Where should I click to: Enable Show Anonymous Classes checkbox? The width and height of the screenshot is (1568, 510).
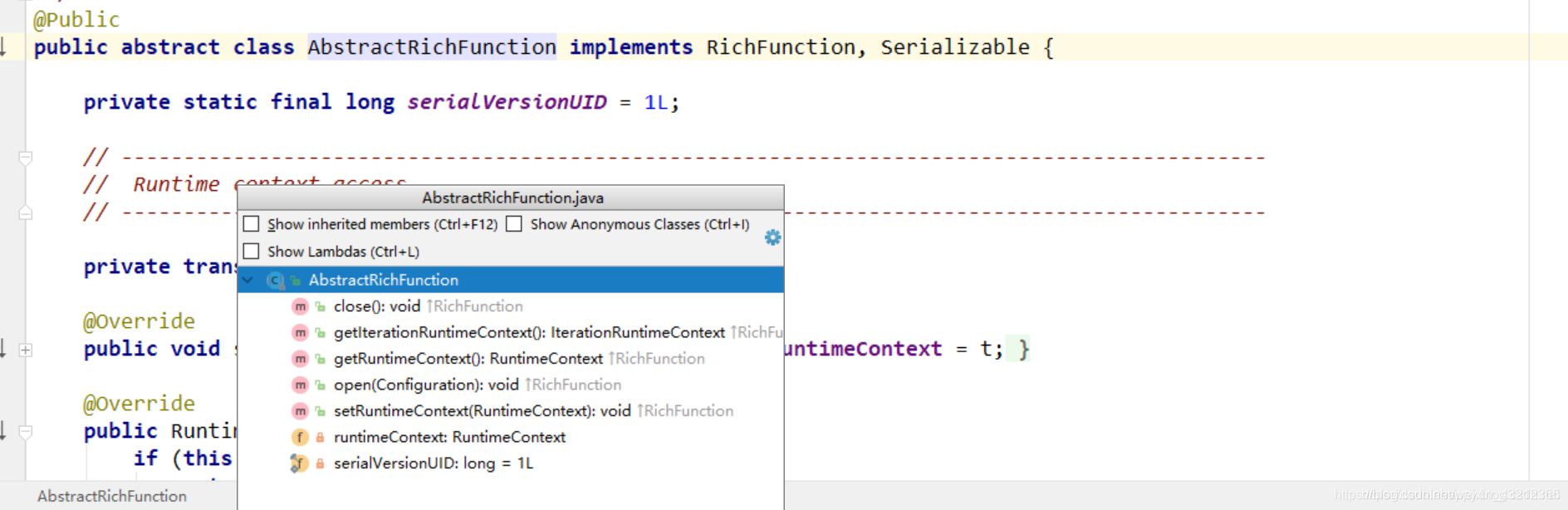[x=514, y=224]
